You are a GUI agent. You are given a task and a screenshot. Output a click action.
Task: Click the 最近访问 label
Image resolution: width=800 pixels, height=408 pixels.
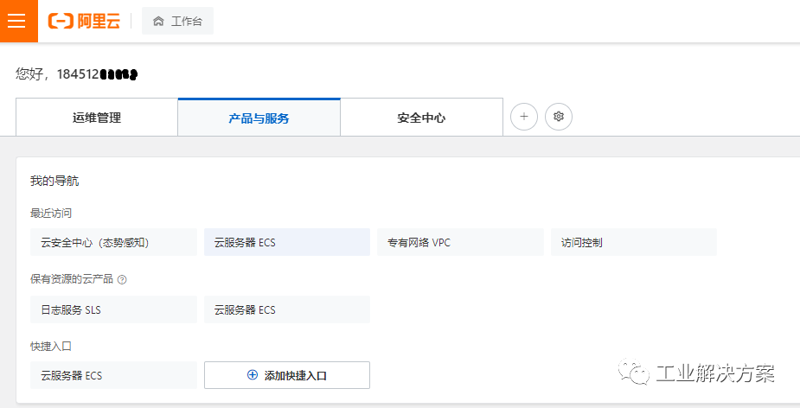click(x=51, y=213)
